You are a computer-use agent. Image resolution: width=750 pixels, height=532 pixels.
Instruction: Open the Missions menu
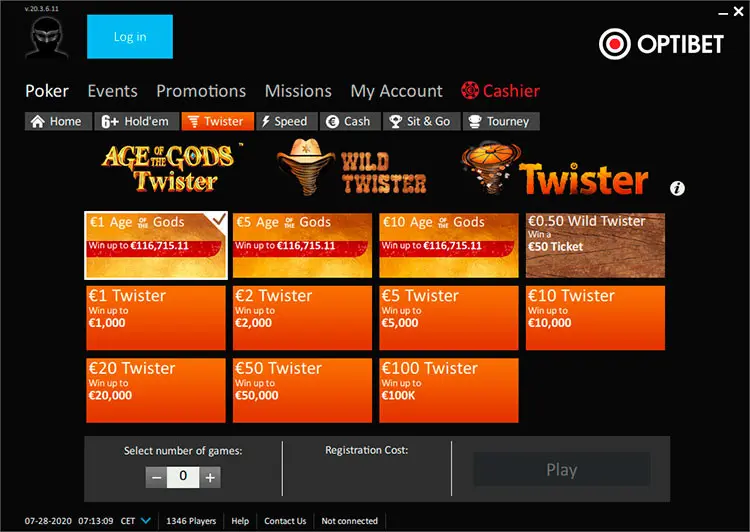pyautogui.click(x=298, y=91)
